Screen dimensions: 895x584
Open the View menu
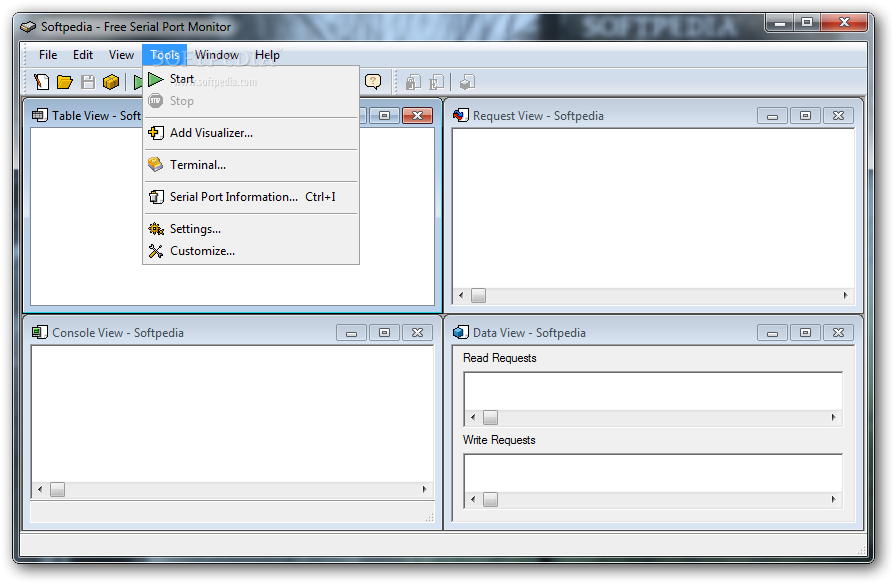click(121, 55)
